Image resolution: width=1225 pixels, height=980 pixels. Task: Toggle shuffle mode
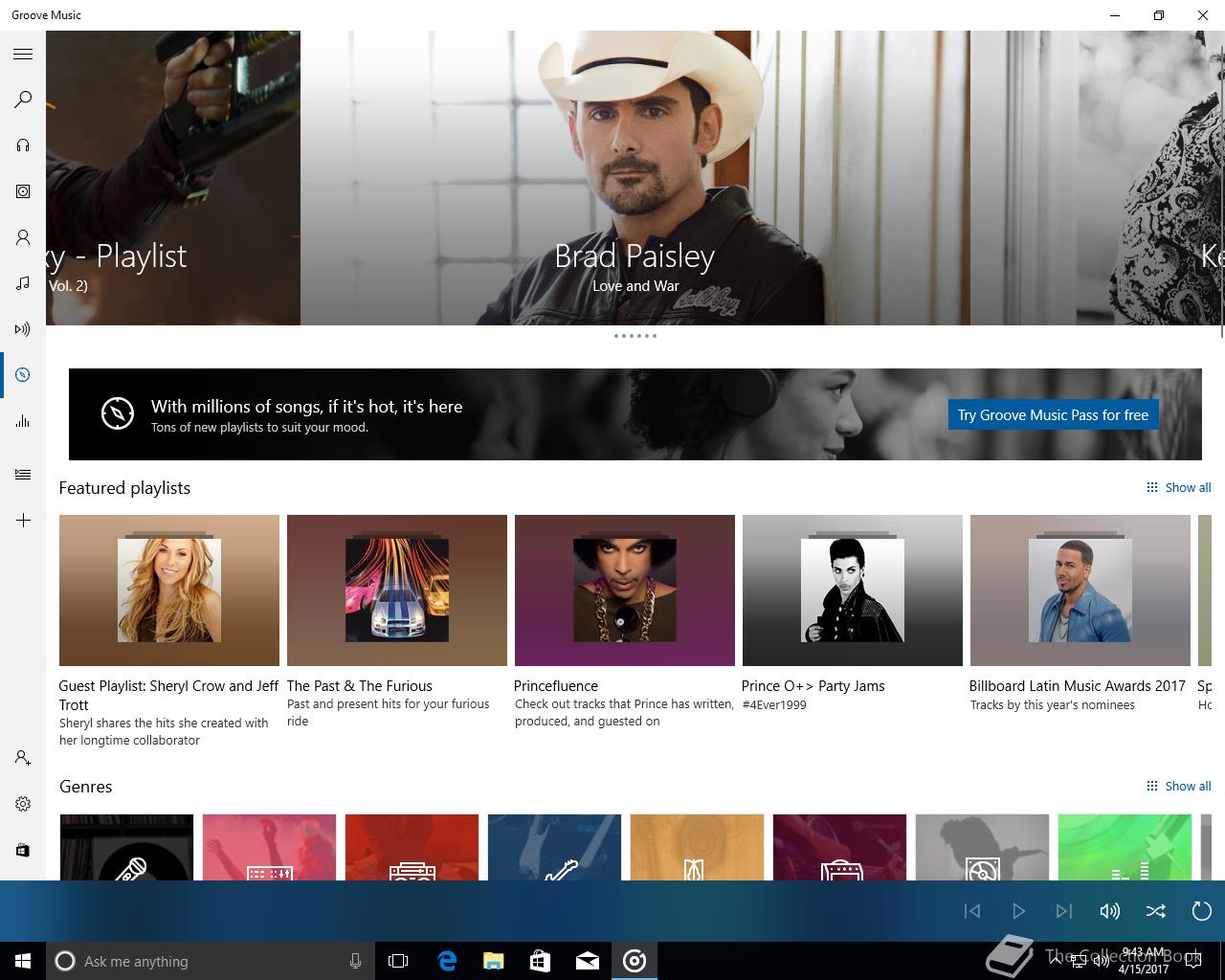[1156, 911]
